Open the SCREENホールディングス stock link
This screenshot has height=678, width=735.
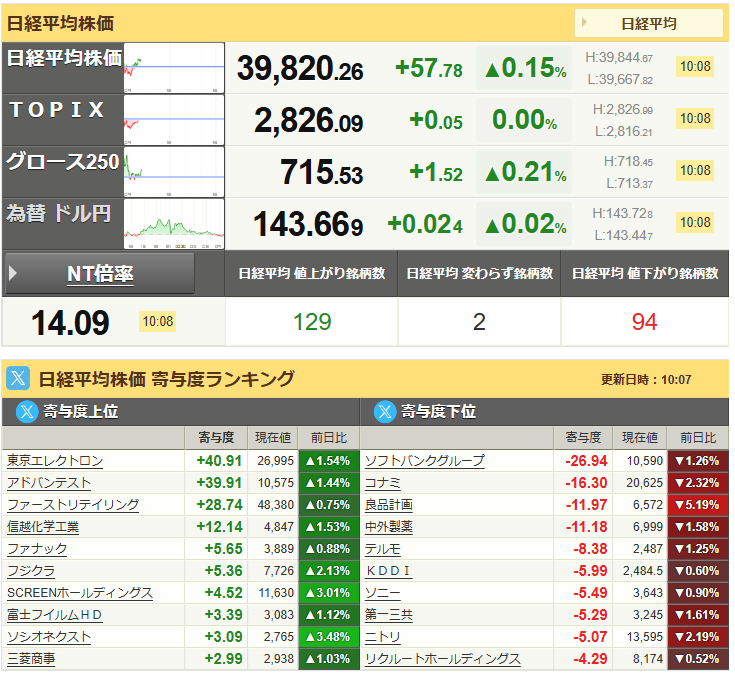click(80, 593)
